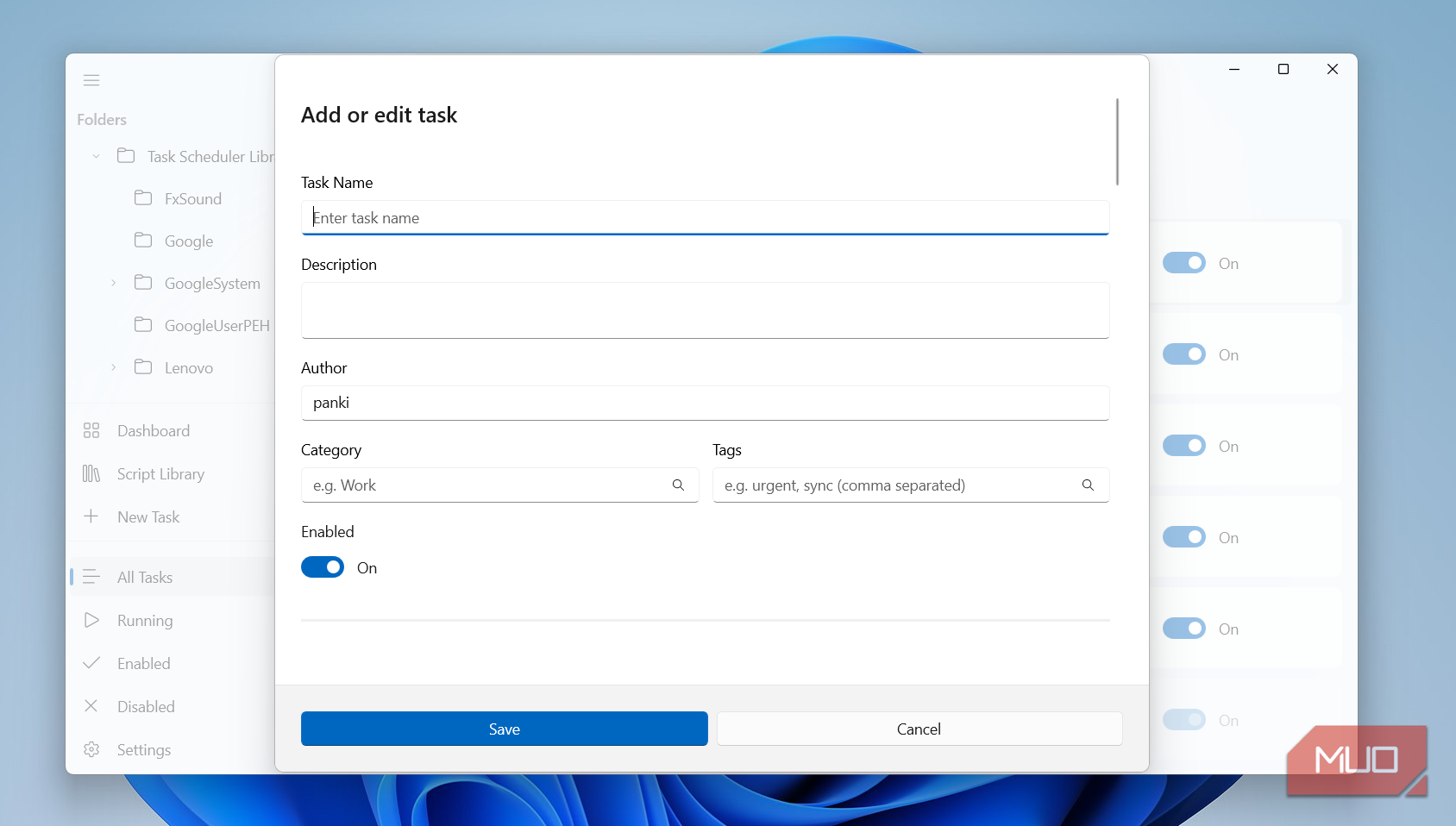The image size is (1456, 826).
Task: Click the Task Scheduler Library folder icon
Action: (x=126, y=156)
